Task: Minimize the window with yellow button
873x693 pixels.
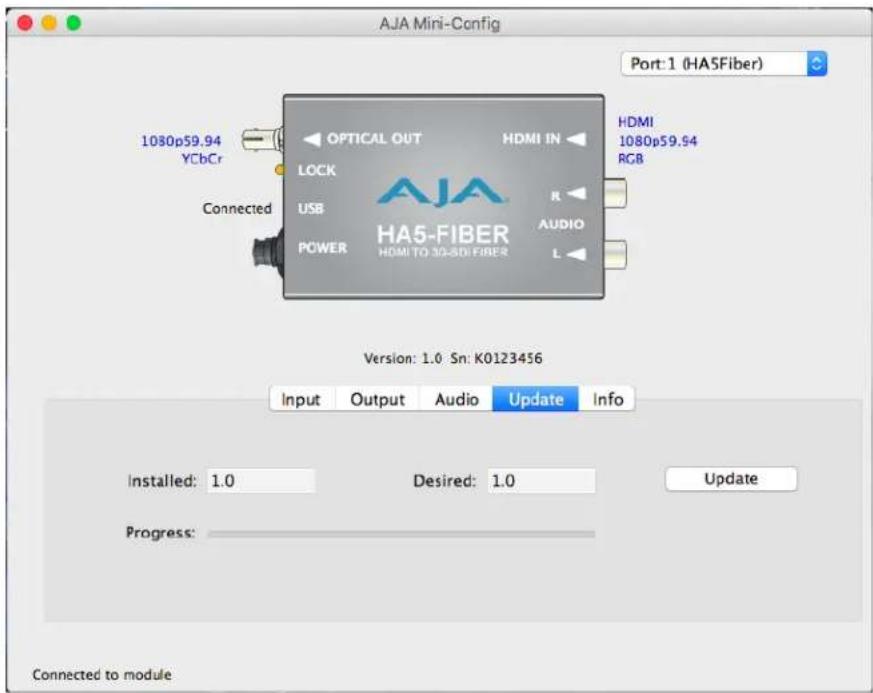Action: click(50, 23)
